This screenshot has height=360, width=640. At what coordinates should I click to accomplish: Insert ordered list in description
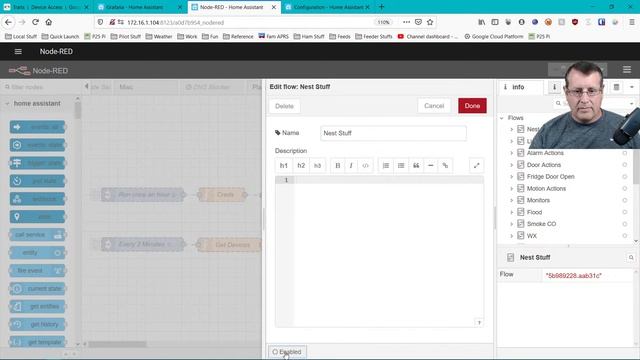386,166
